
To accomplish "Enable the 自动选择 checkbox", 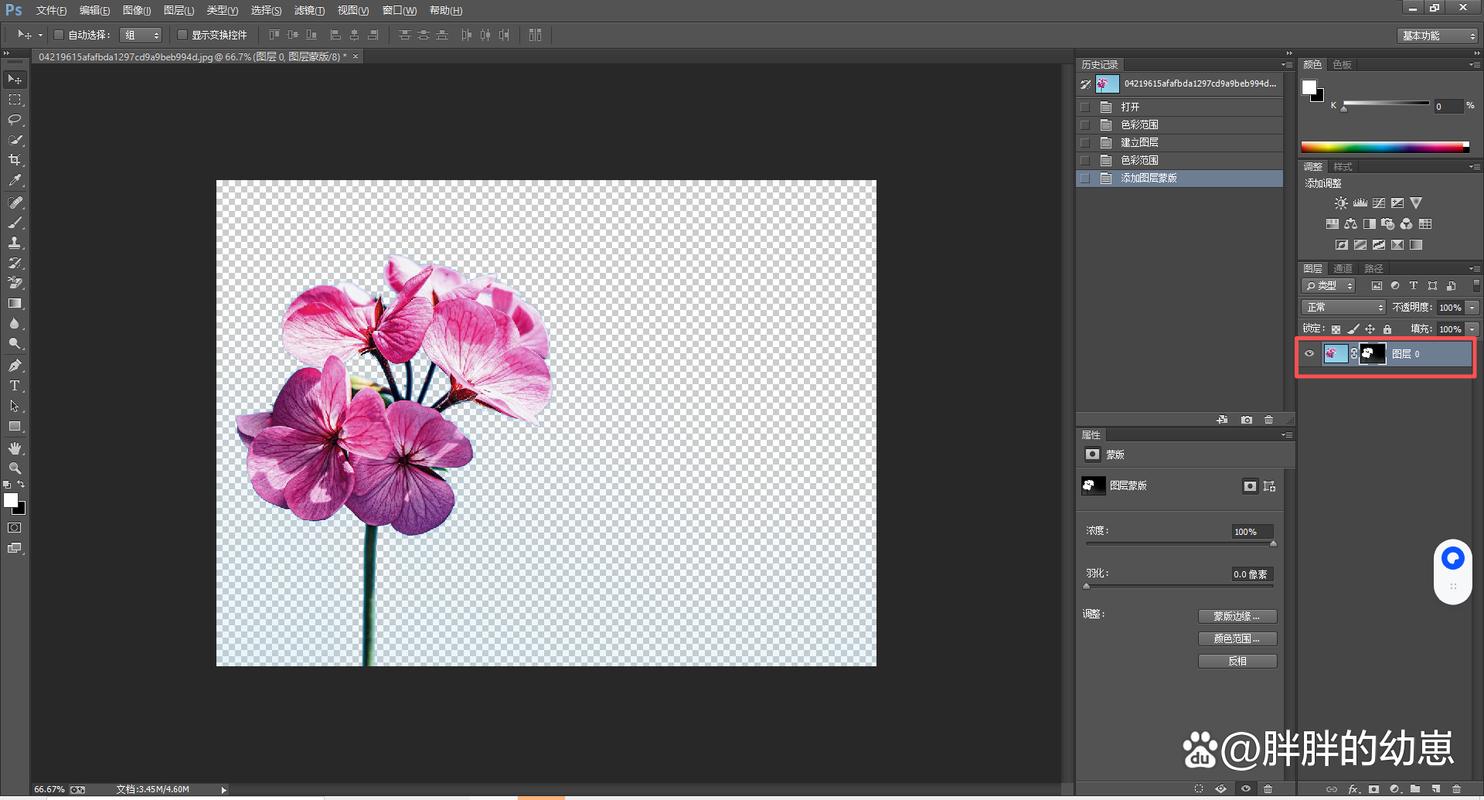I will coord(58,35).
